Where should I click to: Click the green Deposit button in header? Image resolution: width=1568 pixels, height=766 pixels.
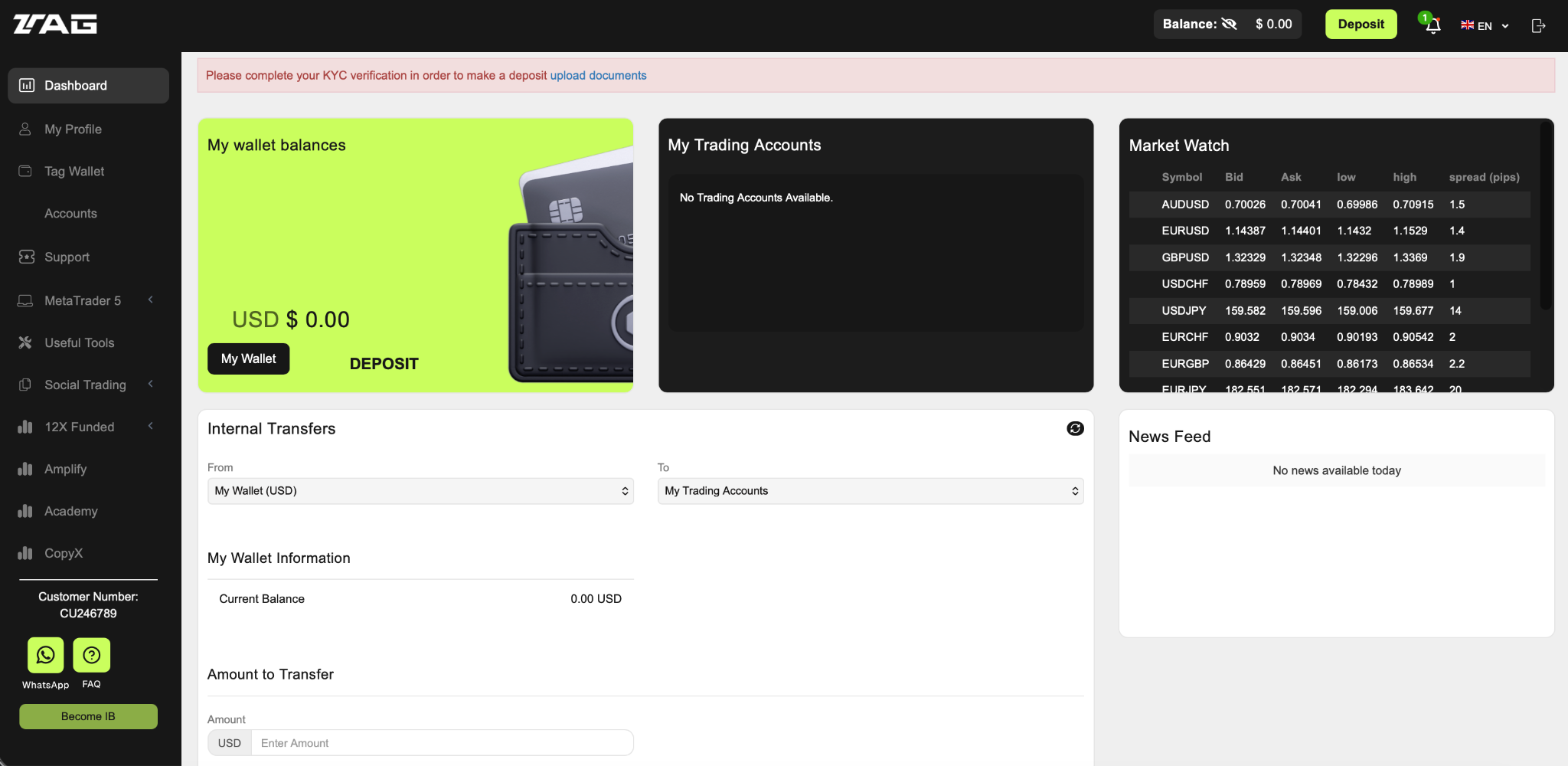tap(1361, 24)
